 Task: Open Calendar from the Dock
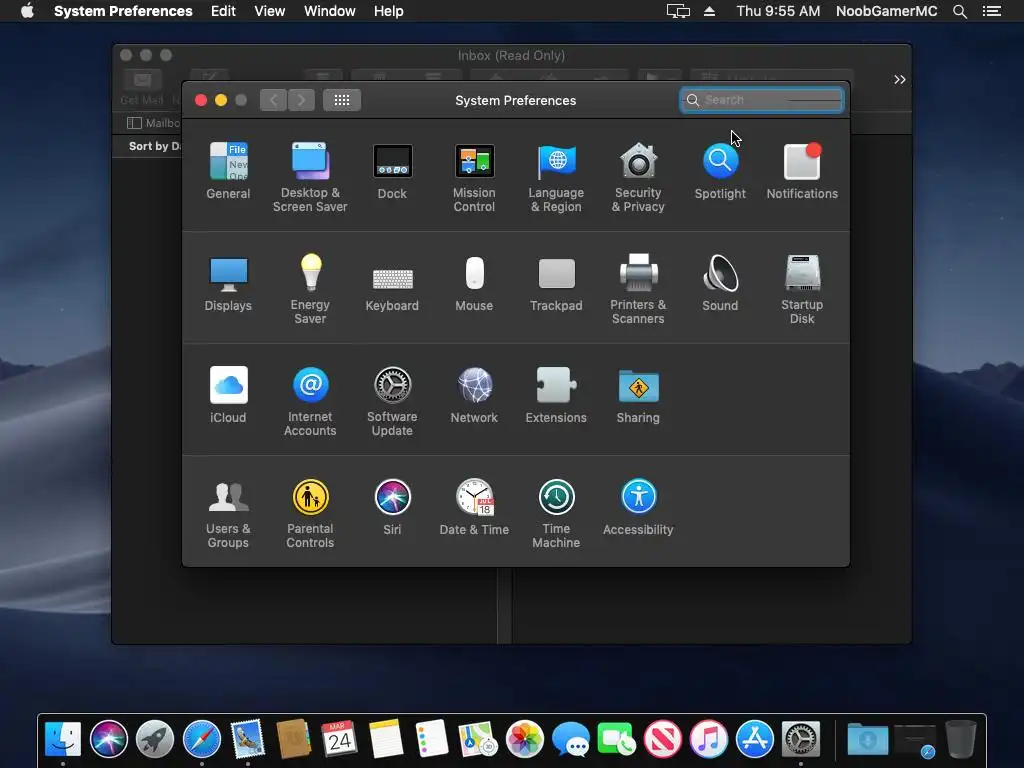coord(340,739)
